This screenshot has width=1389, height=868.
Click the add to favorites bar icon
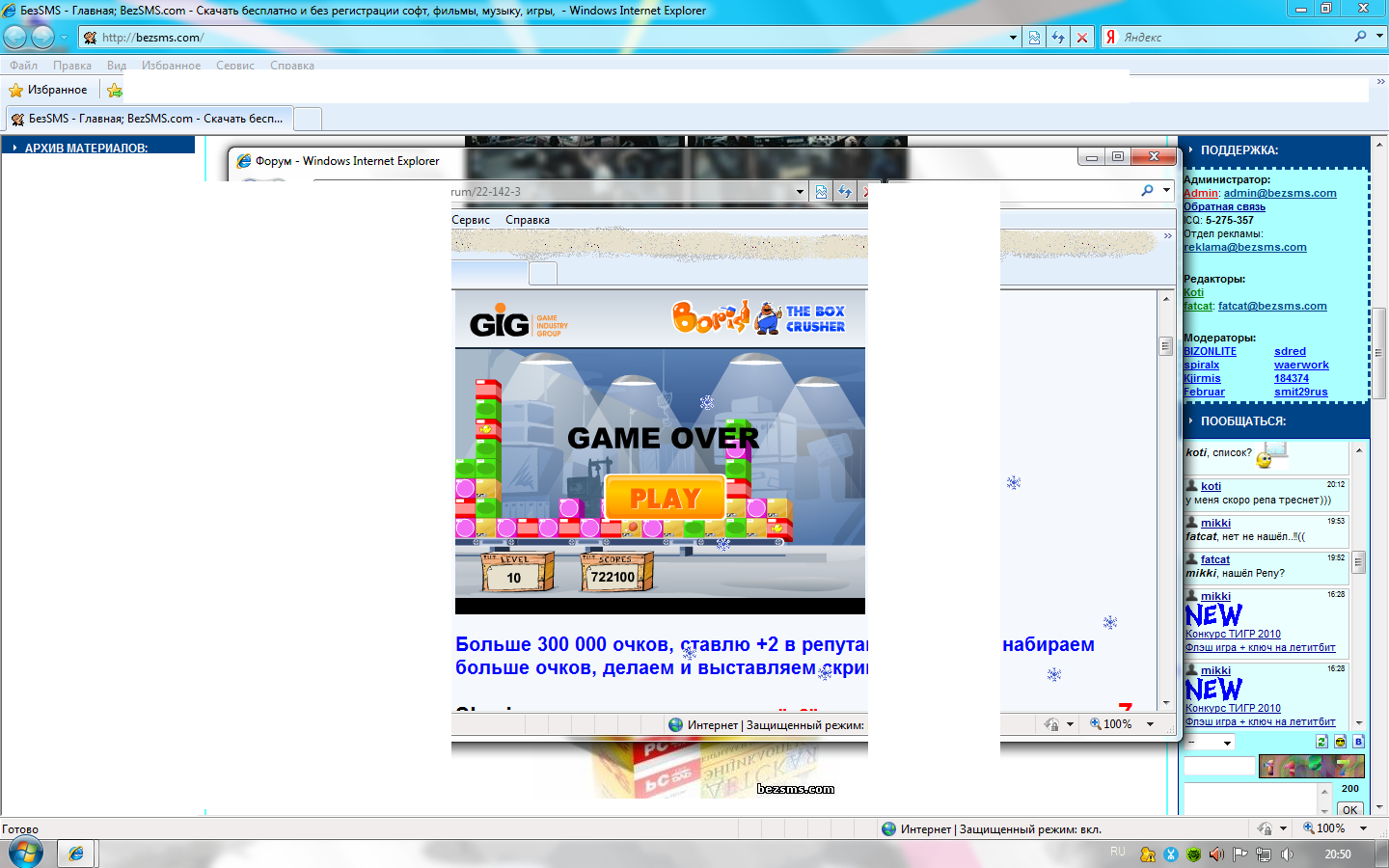[x=115, y=90]
